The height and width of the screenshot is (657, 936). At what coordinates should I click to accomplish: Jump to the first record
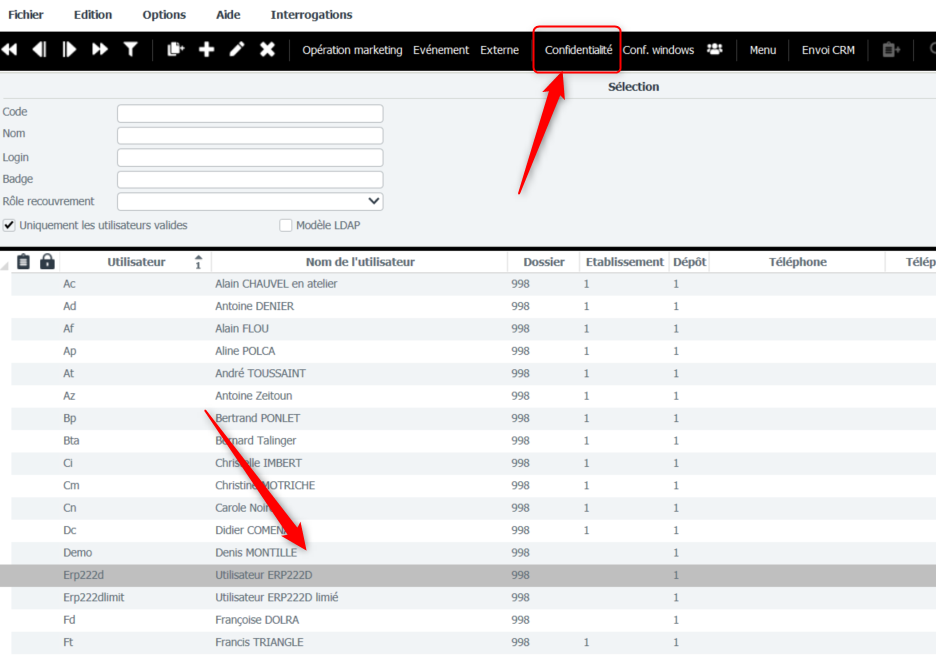click(10, 50)
